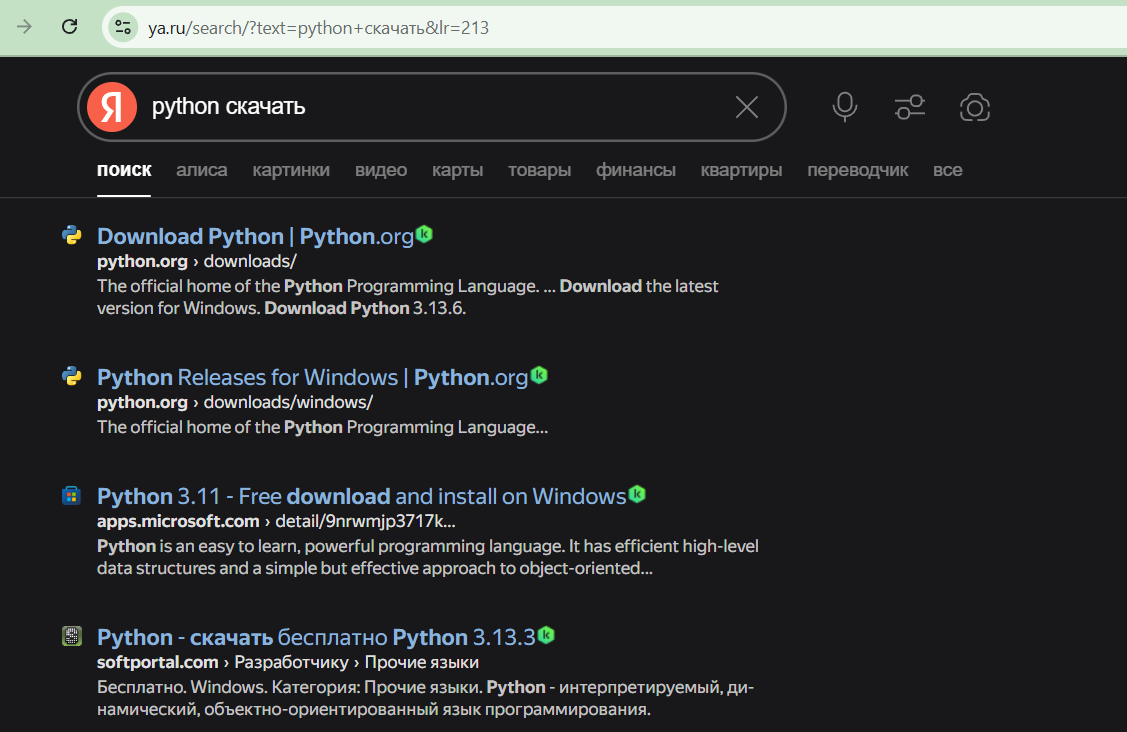Go to the финансы tab
The image size is (1127, 732).
click(636, 170)
